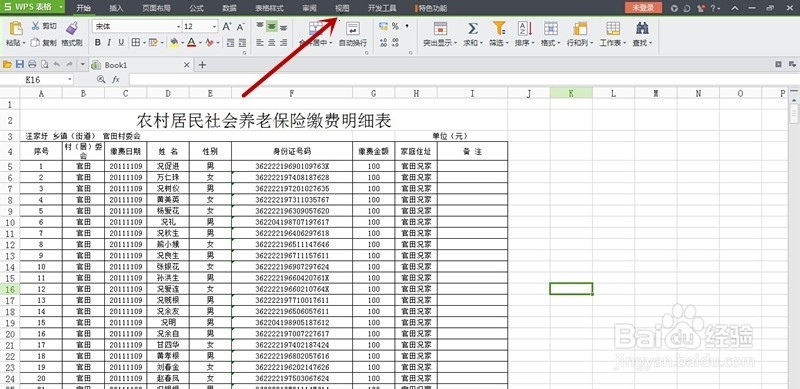Click the Filter (筛选) funnel icon
The height and width of the screenshot is (389, 800).
[x=498, y=28]
